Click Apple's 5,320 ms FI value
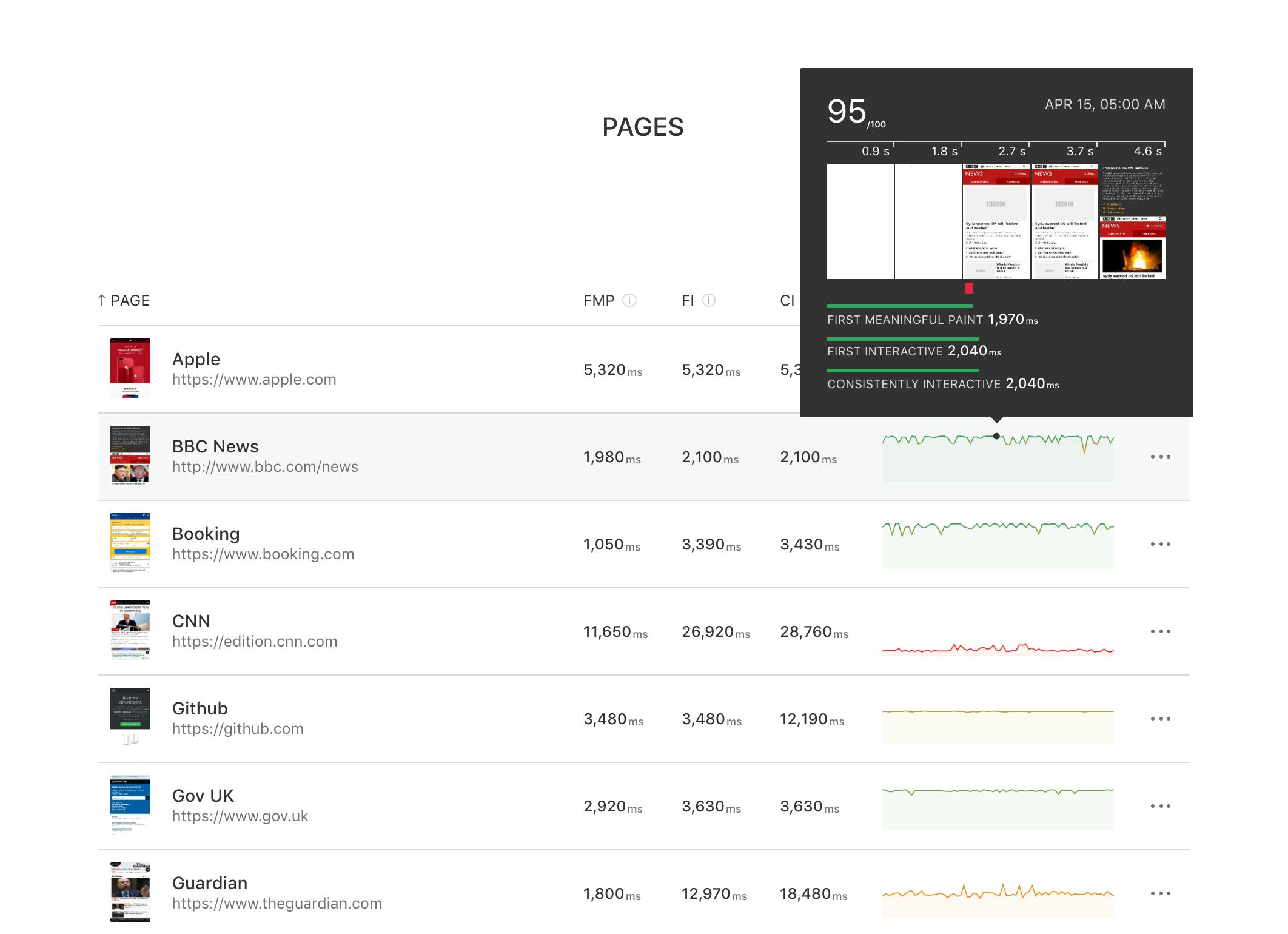Viewport: 1288px width, 934px height. 711,370
